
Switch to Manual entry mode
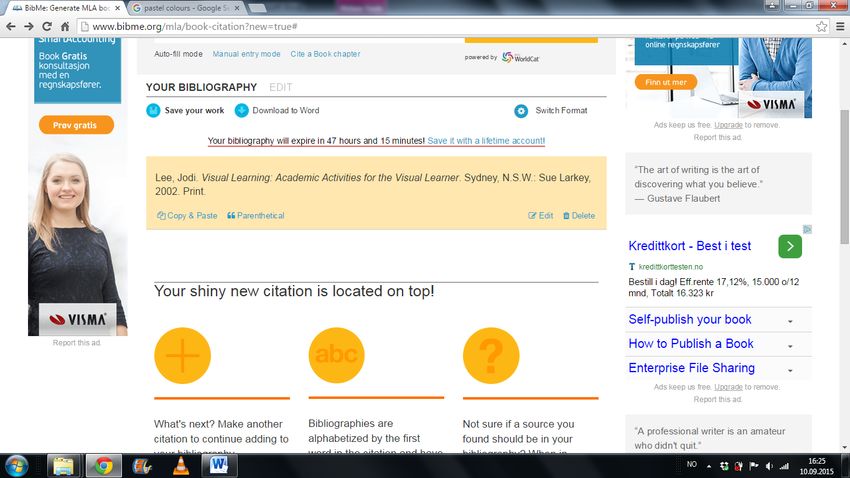pos(247,54)
